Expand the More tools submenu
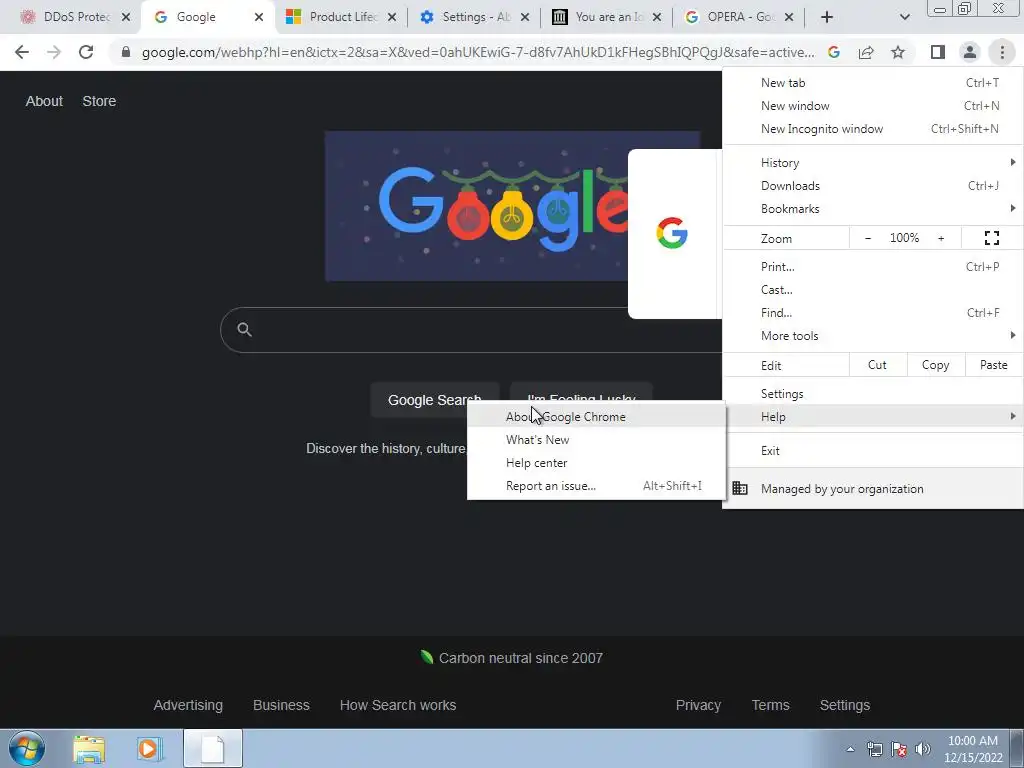Image resolution: width=1024 pixels, height=768 pixels. point(873,336)
